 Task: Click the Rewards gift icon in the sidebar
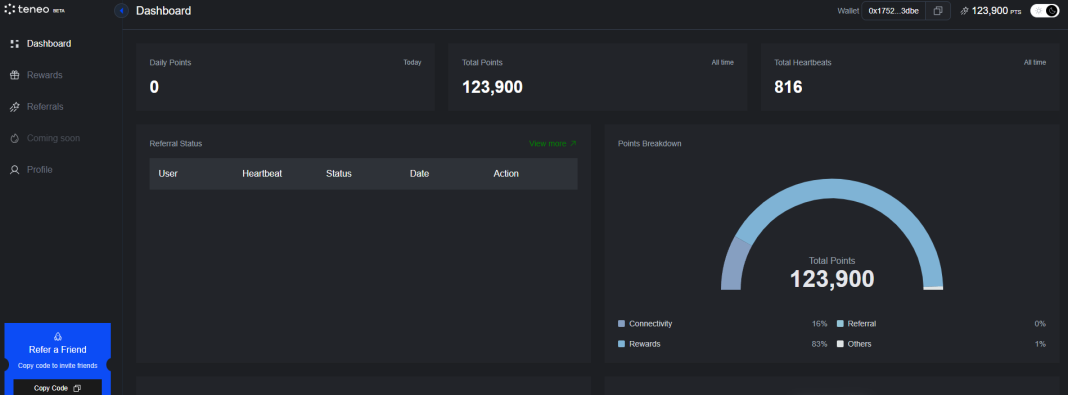14,75
